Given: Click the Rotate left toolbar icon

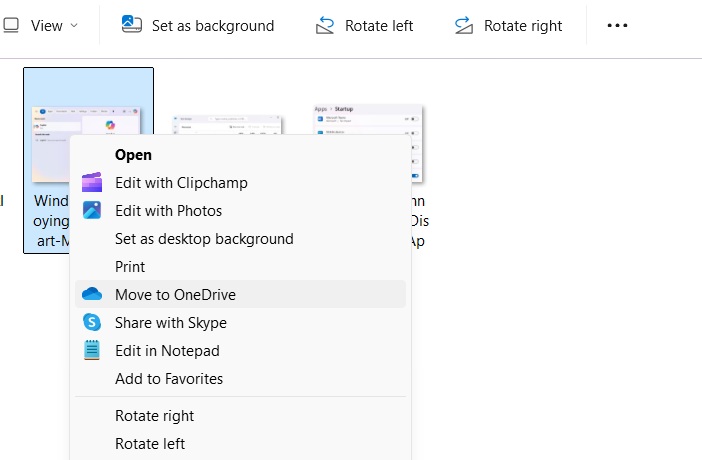Looking at the screenshot, I should pos(325,26).
